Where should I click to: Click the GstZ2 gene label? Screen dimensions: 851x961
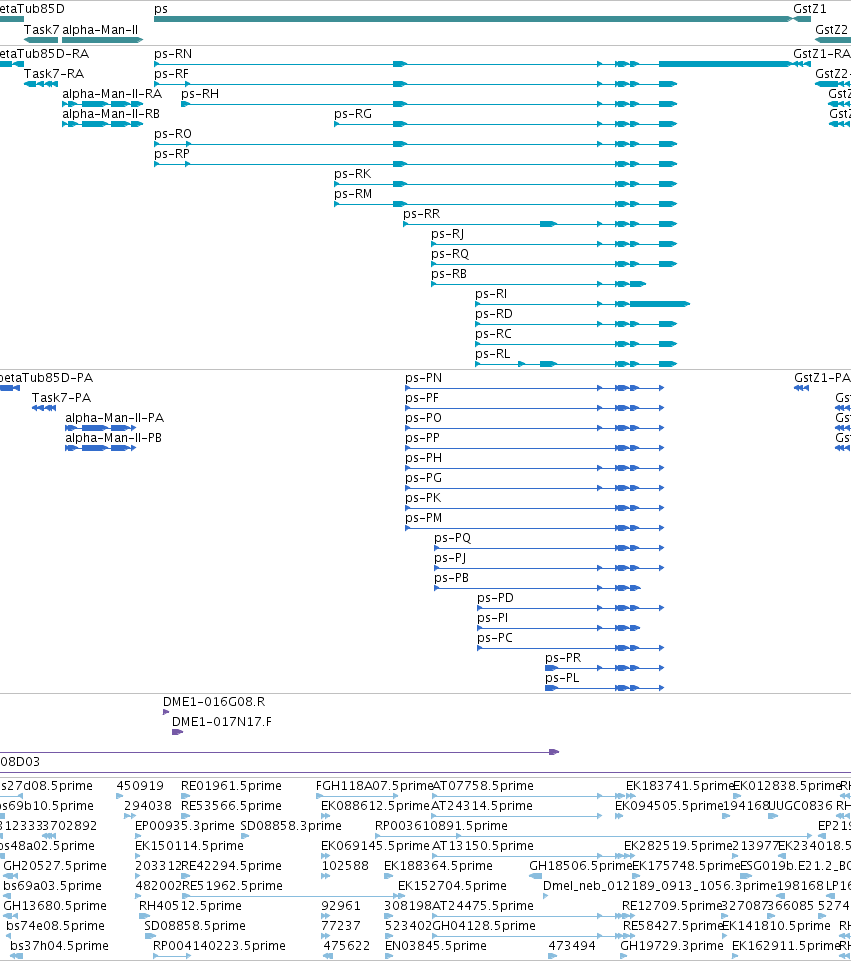[831, 29]
